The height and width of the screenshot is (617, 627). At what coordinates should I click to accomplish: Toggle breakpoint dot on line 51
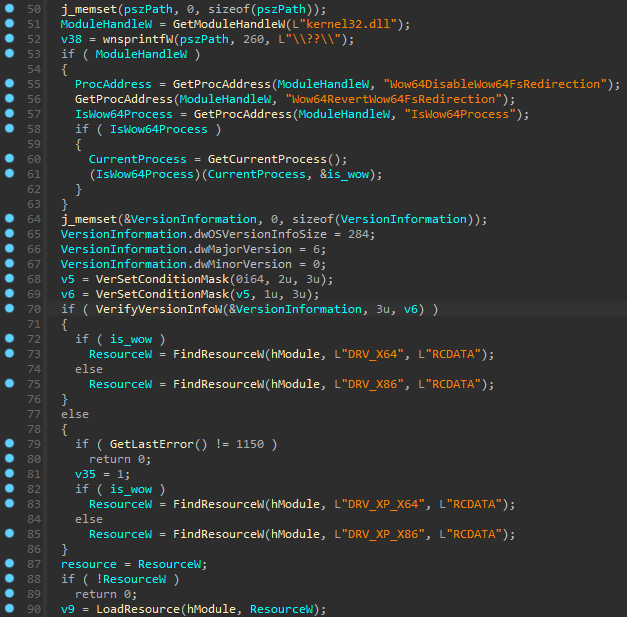pyautogui.click(x=9, y=23)
